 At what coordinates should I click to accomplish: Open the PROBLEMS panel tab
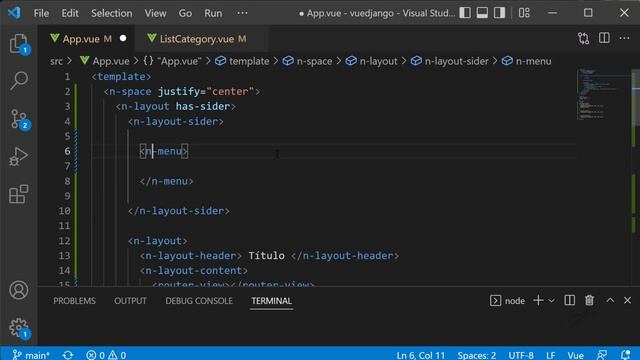click(x=74, y=301)
